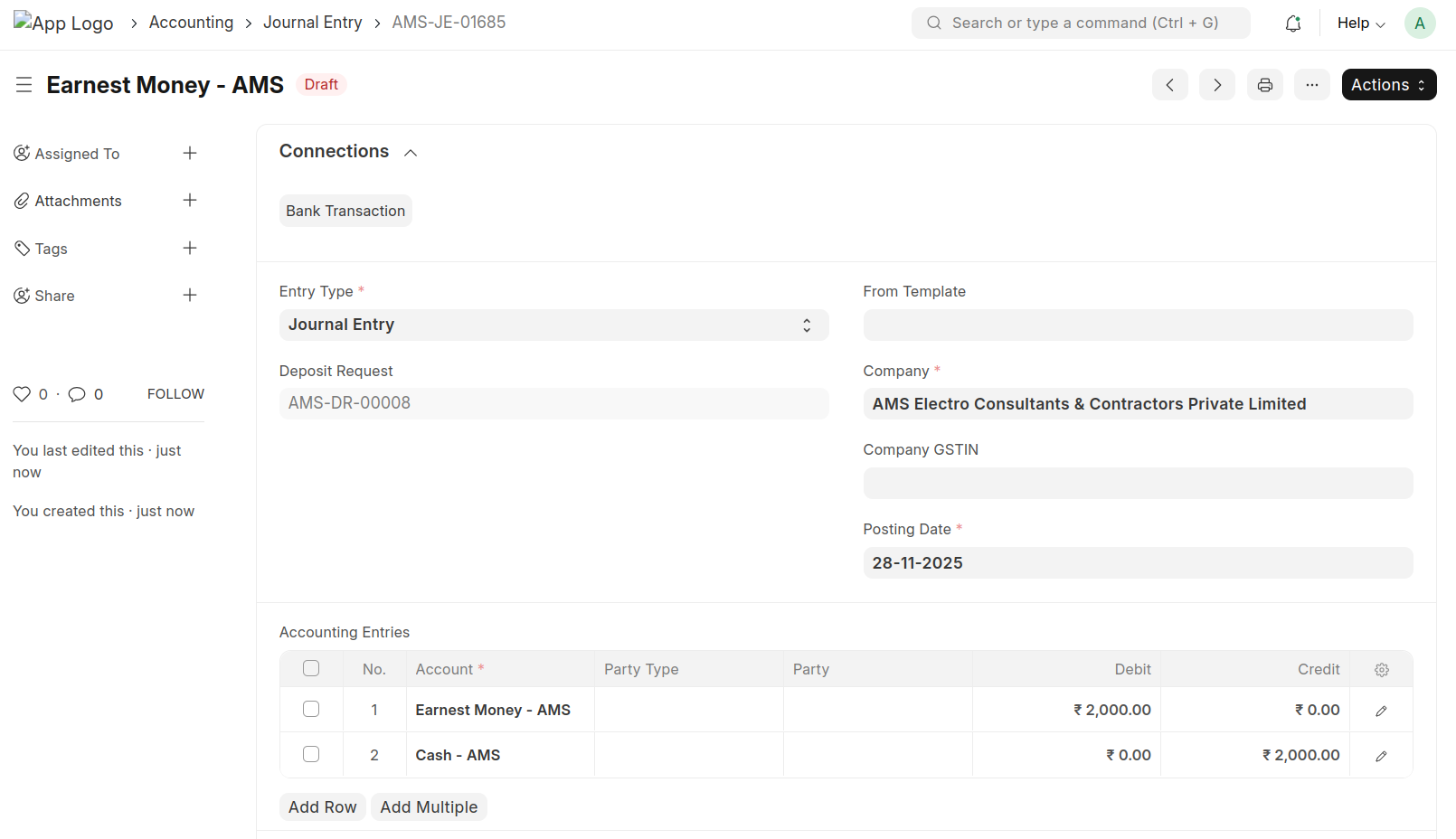Collapse the Connections section
The image size is (1456, 839).
point(411,153)
